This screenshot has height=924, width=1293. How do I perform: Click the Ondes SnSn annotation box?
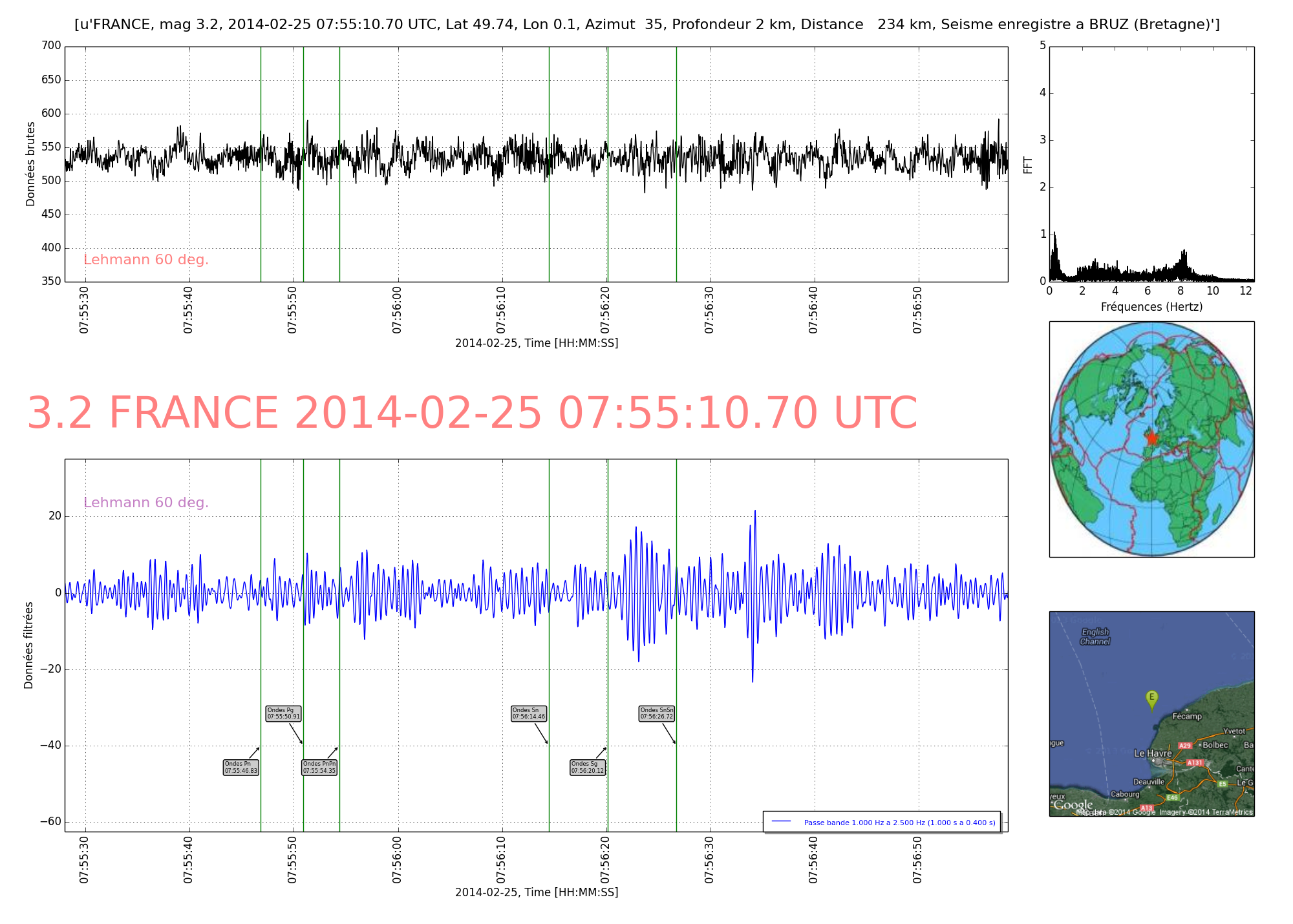657,713
